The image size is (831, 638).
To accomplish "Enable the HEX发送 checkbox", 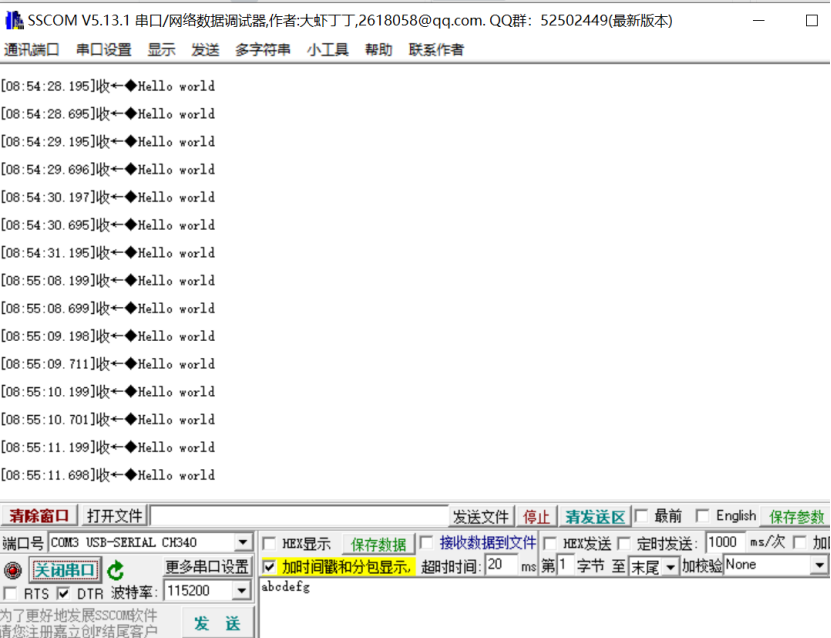I will pyautogui.click(x=547, y=542).
